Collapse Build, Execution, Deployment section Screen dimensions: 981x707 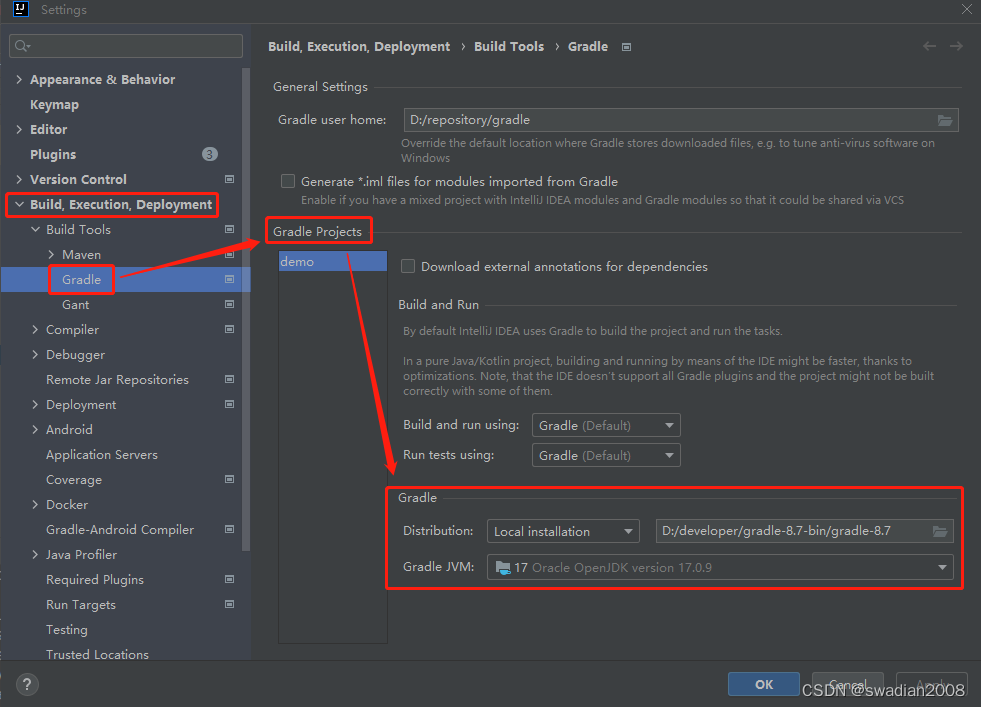tap(19, 205)
